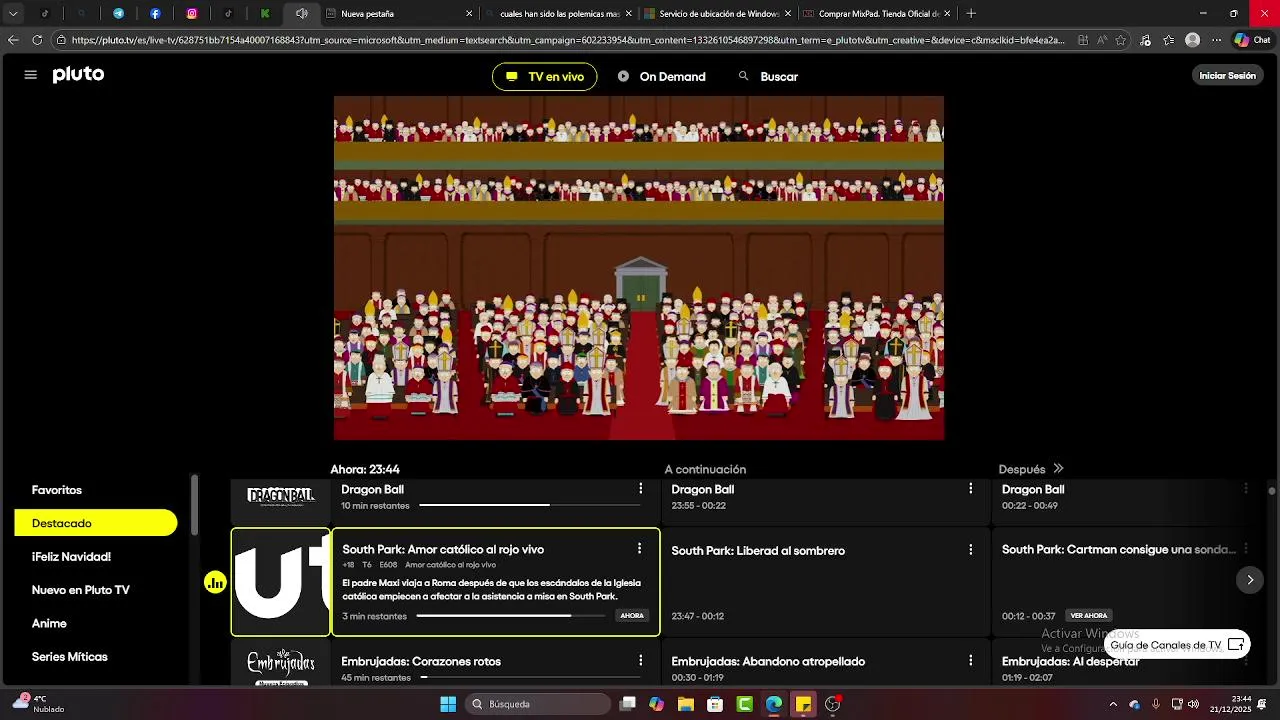The image size is (1280, 720).
Task: Select the Nuevo en Pluto TV category
Action: [x=80, y=590]
